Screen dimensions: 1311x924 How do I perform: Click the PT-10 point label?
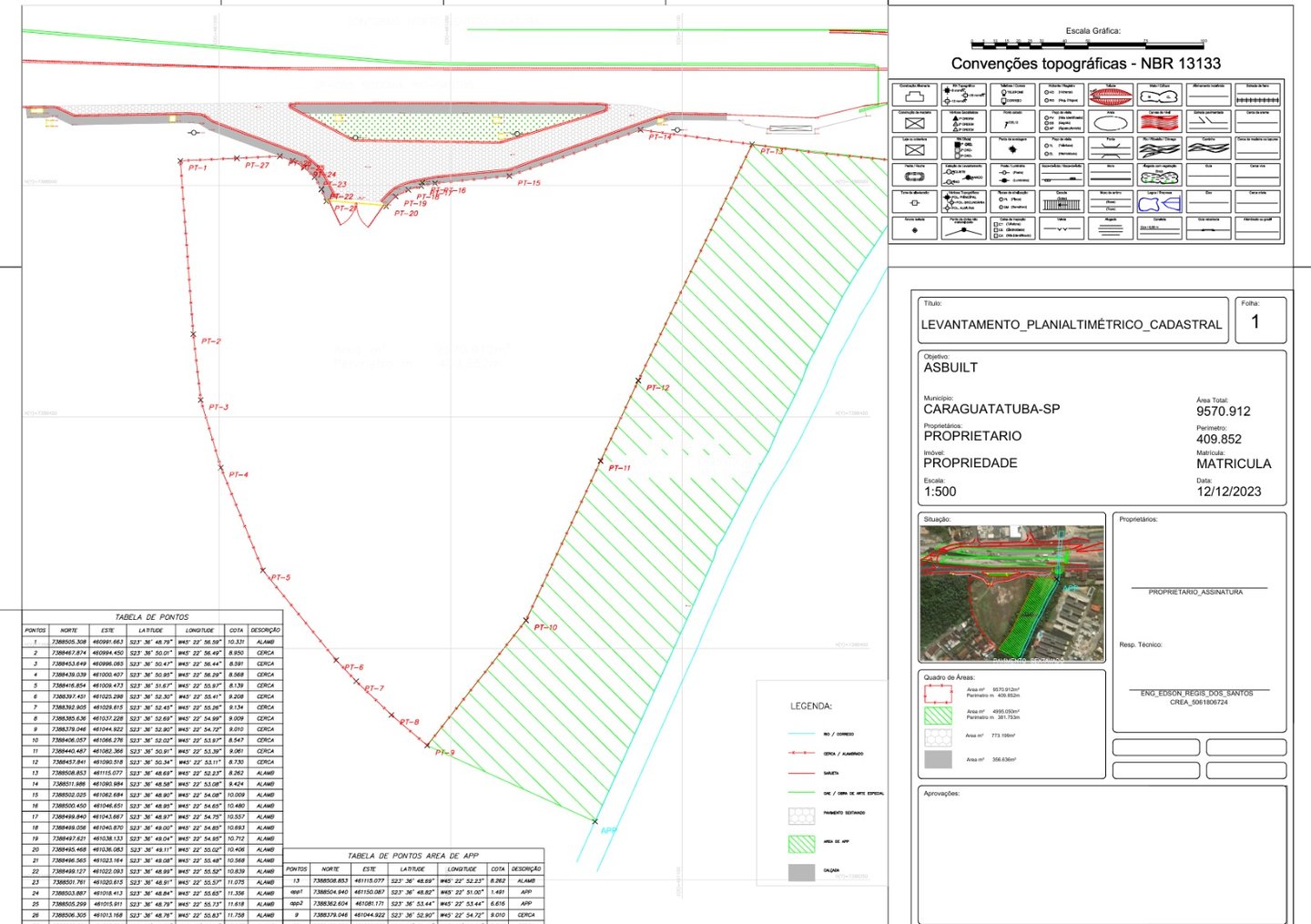click(x=545, y=627)
